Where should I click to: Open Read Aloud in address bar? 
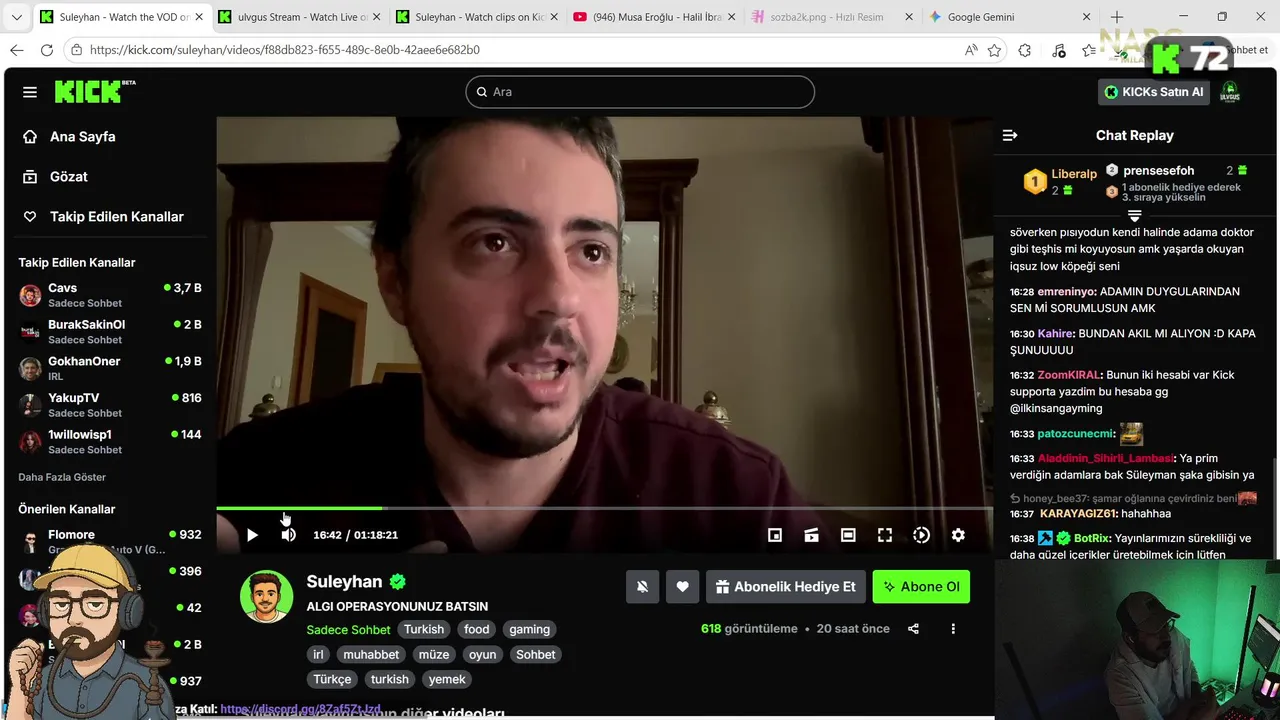971,50
